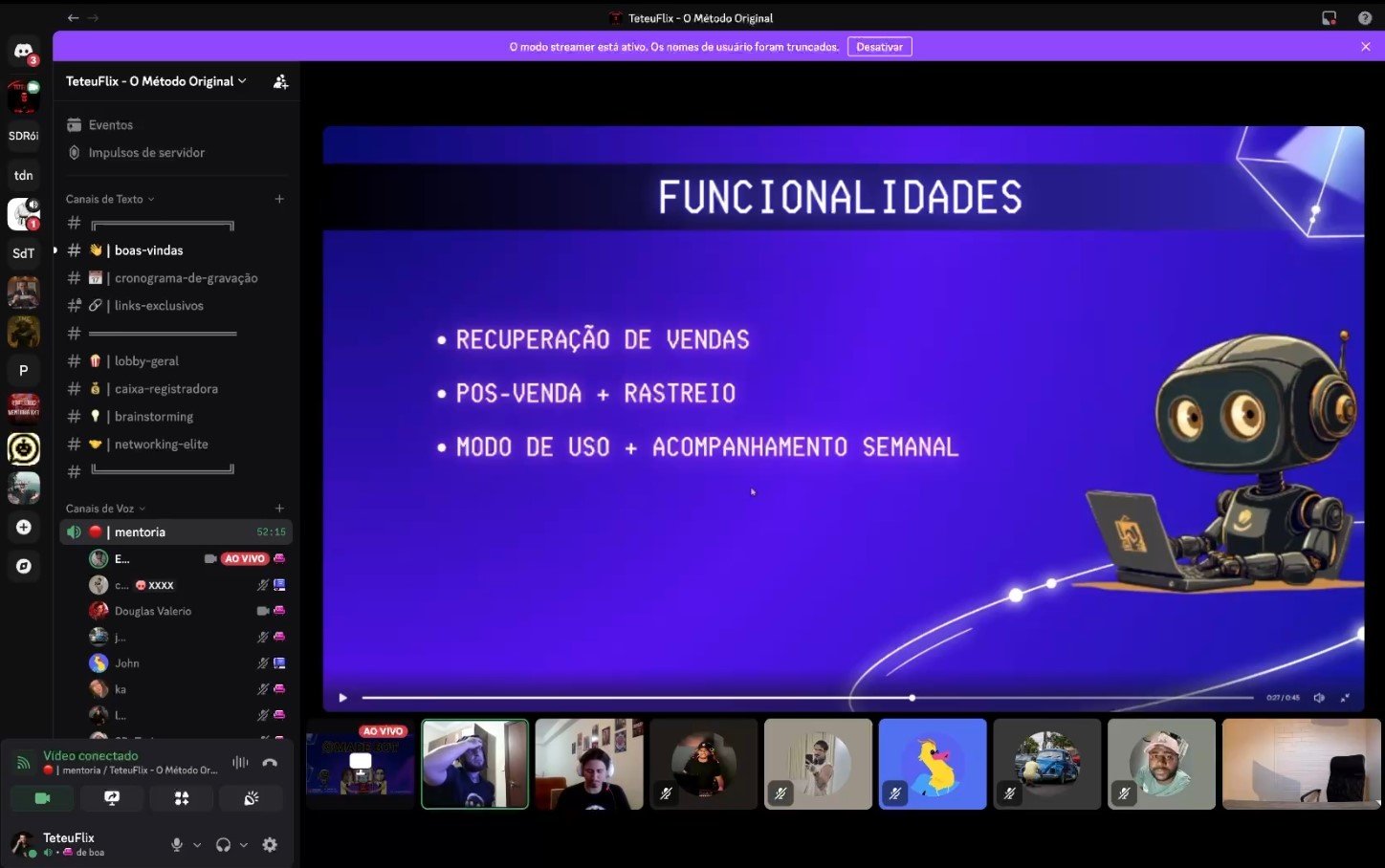
Task: Open Eventos in the server sidebar
Action: (x=110, y=125)
